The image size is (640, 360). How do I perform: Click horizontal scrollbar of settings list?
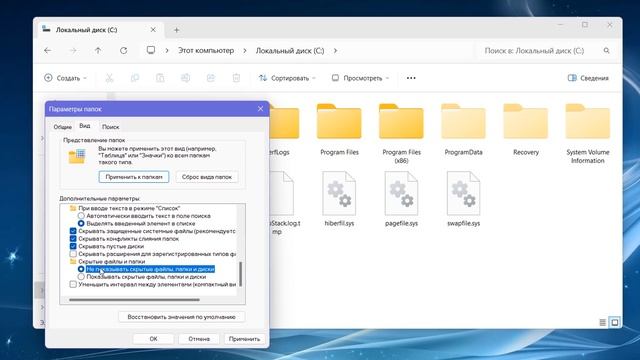coord(134,300)
